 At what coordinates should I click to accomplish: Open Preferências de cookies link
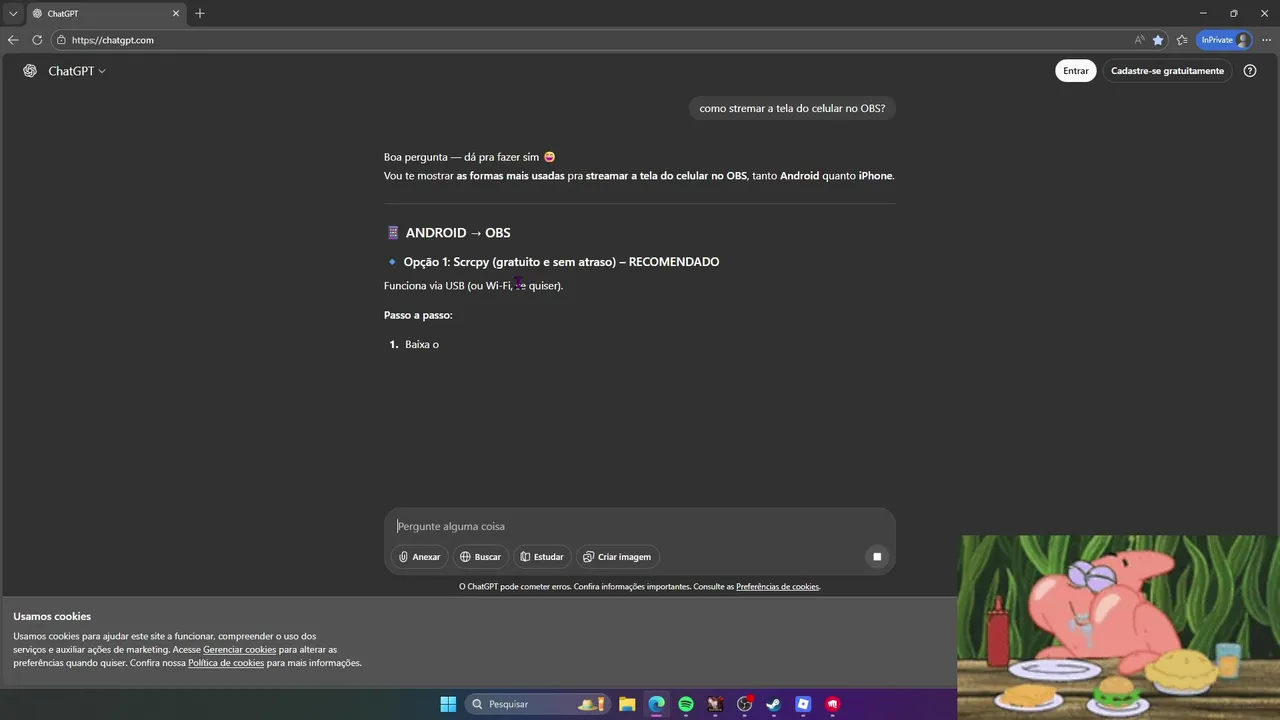pyautogui.click(x=777, y=587)
